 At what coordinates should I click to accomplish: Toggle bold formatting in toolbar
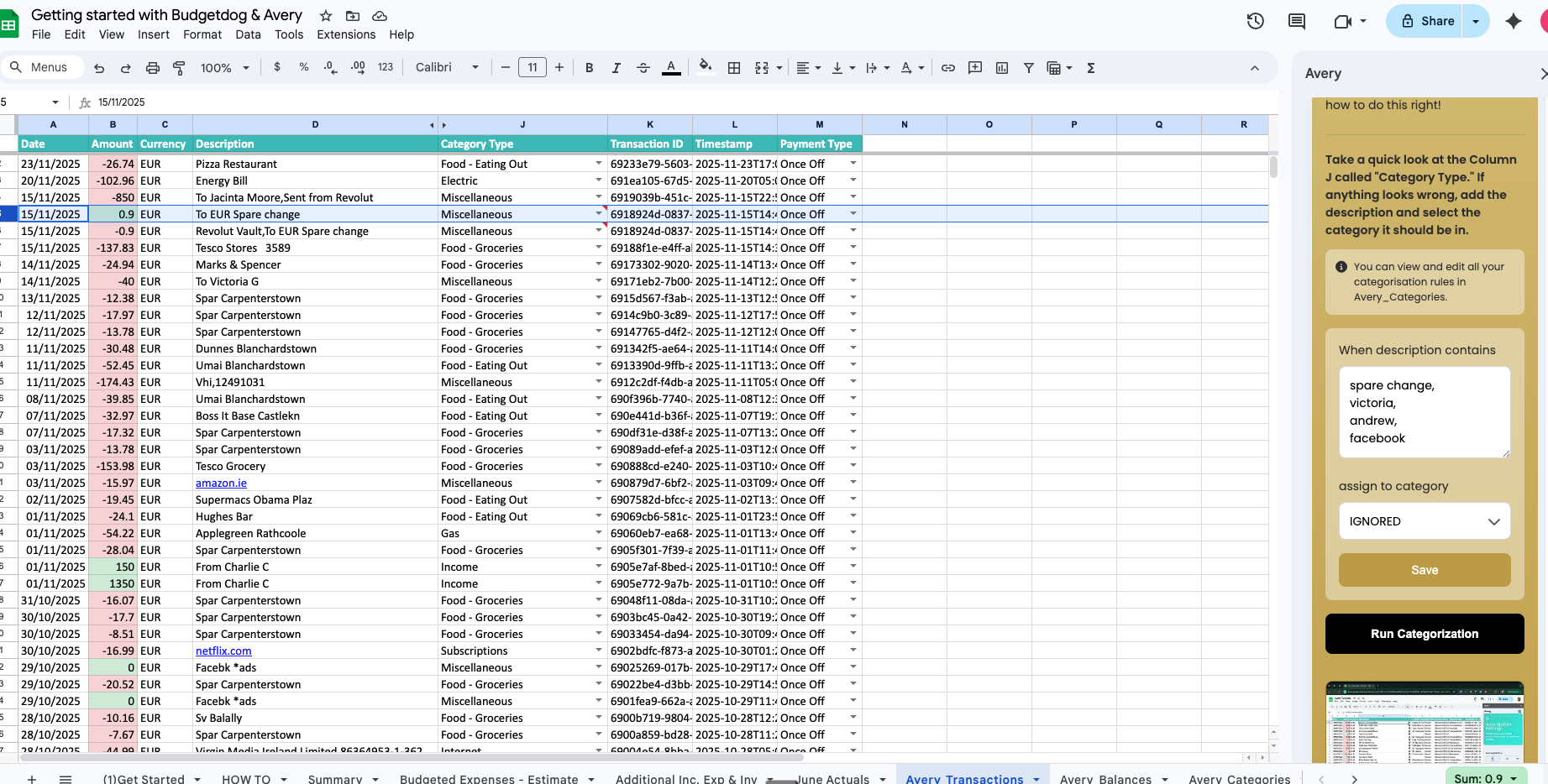[x=589, y=68]
